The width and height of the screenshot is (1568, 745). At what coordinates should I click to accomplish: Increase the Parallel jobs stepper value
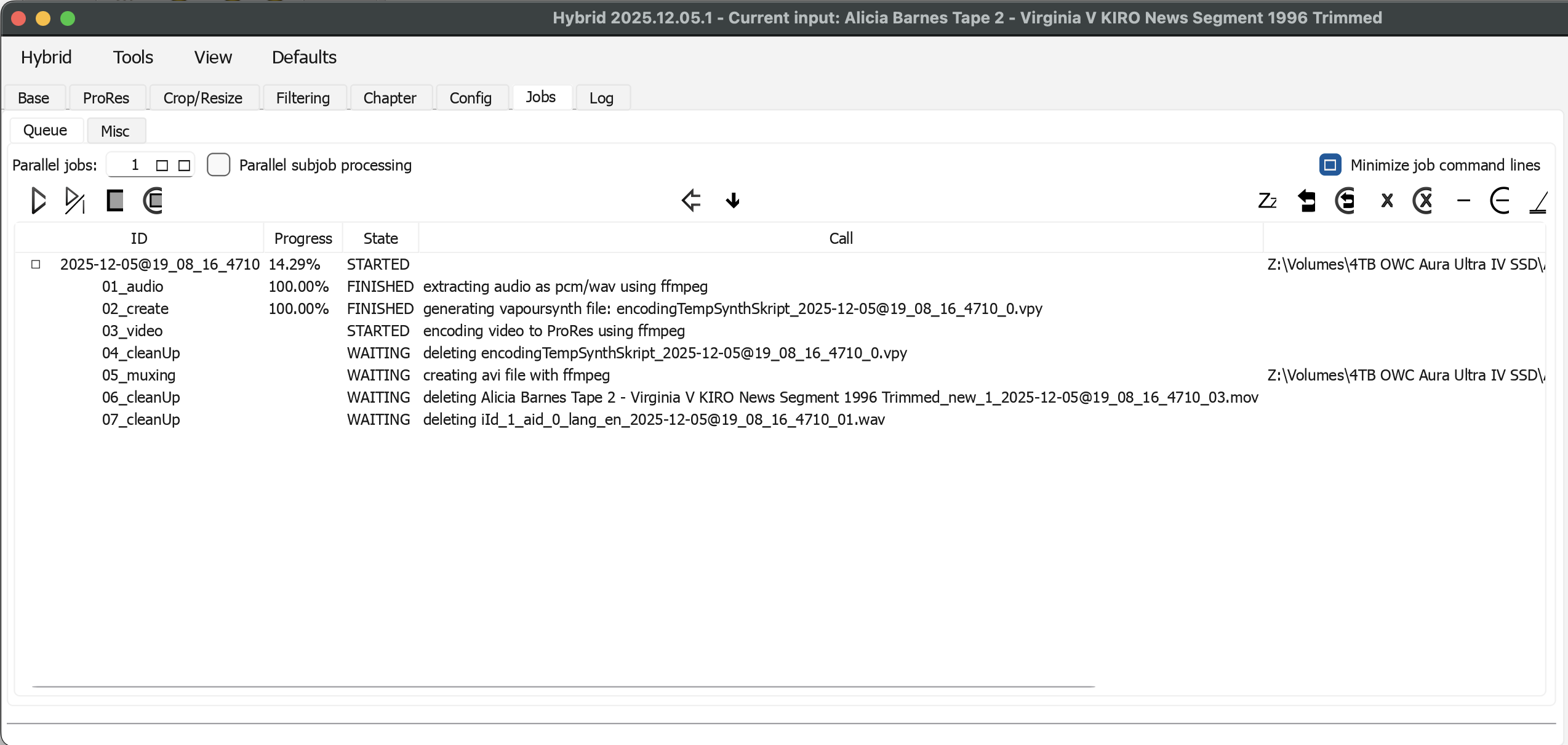pyautogui.click(x=162, y=165)
